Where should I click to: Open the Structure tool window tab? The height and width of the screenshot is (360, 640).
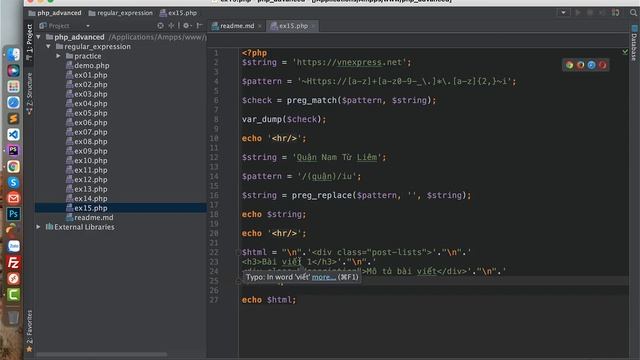click(x=29, y=94)
